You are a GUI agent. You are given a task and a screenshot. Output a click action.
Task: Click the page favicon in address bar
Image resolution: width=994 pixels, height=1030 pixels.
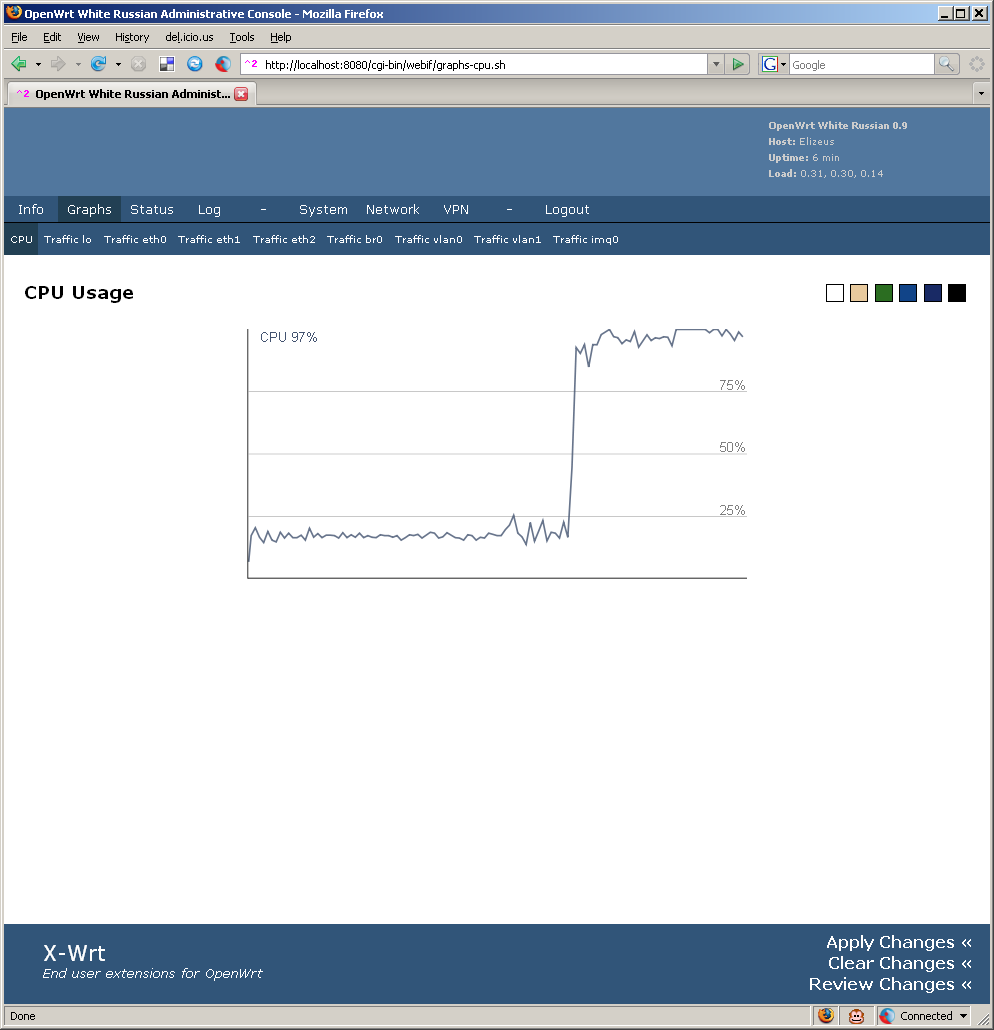[x=251, y=64]
